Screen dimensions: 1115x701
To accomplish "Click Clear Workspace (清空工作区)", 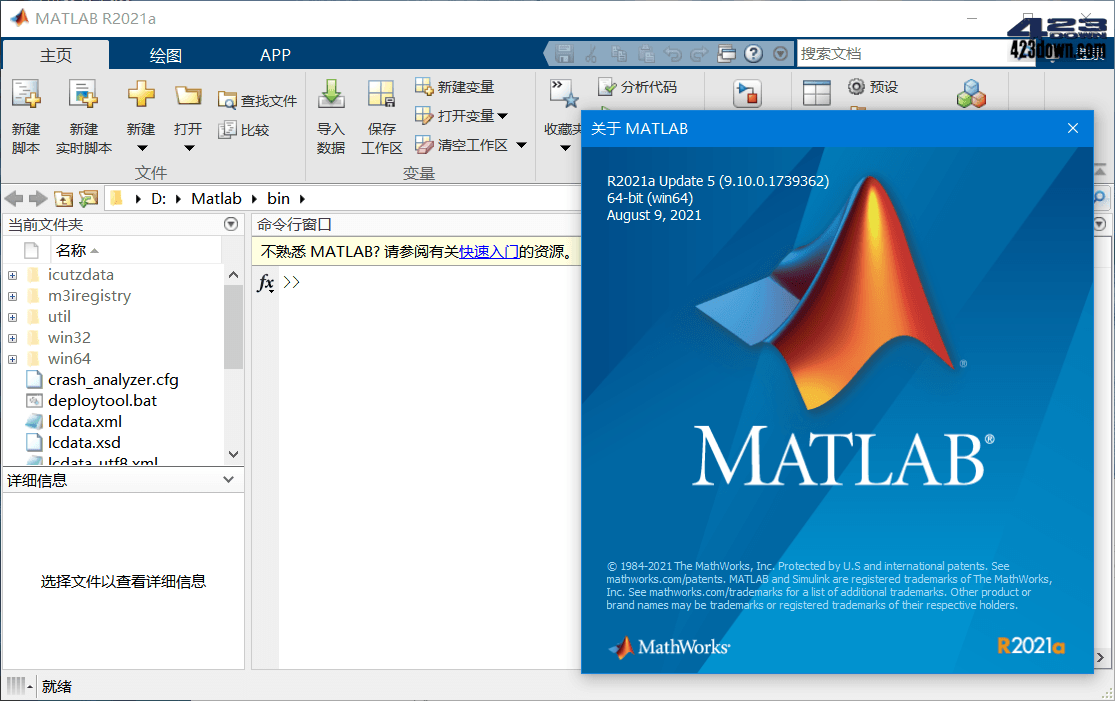I will click(x=462, y=145).
